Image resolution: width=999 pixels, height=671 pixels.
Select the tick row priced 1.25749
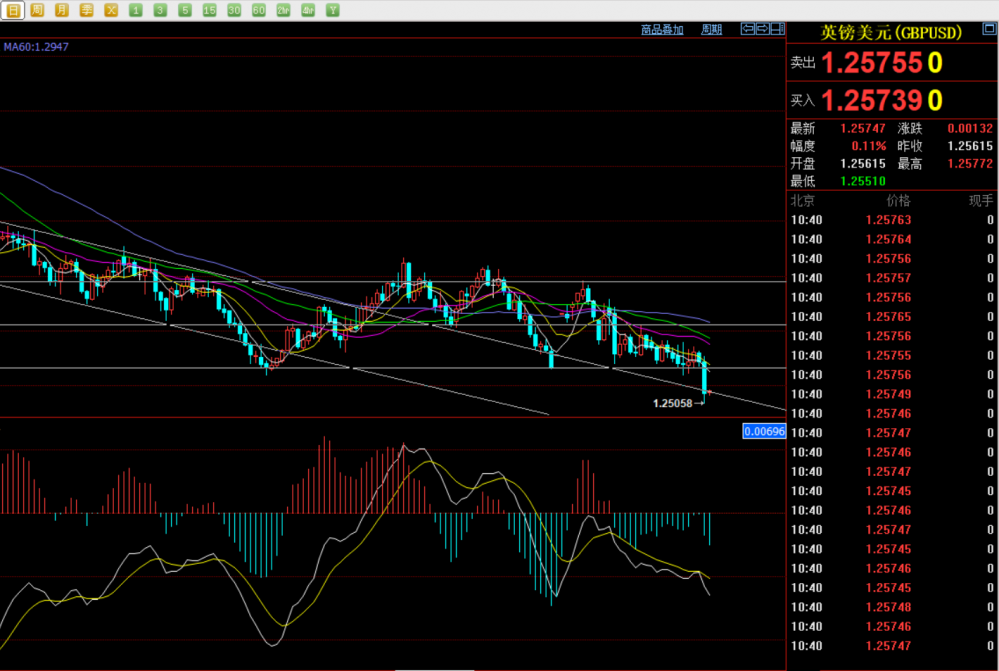(x=892, y=394)
